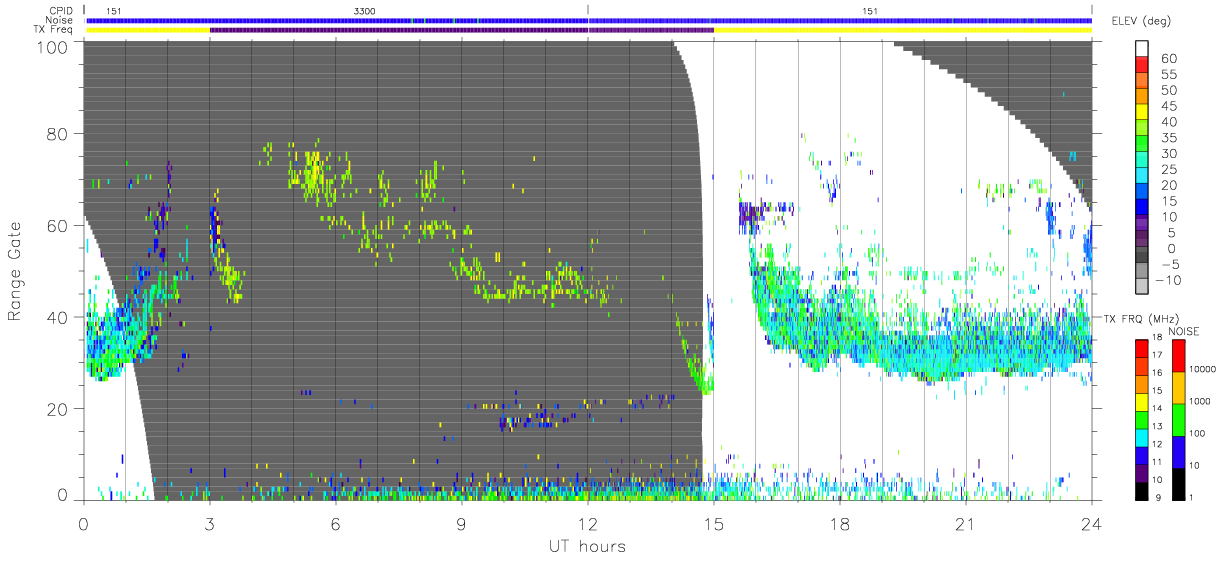
Task: Click the y-axis tick label '20'
Action: pos(57,409)
